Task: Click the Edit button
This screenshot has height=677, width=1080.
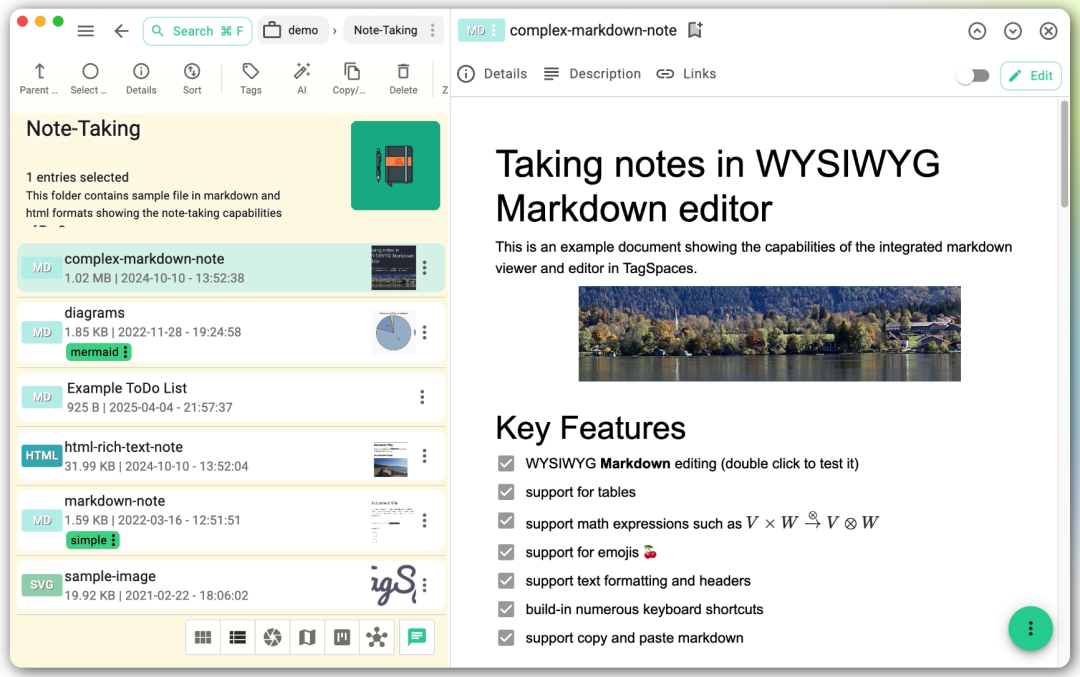Action: coord(1030,76)
